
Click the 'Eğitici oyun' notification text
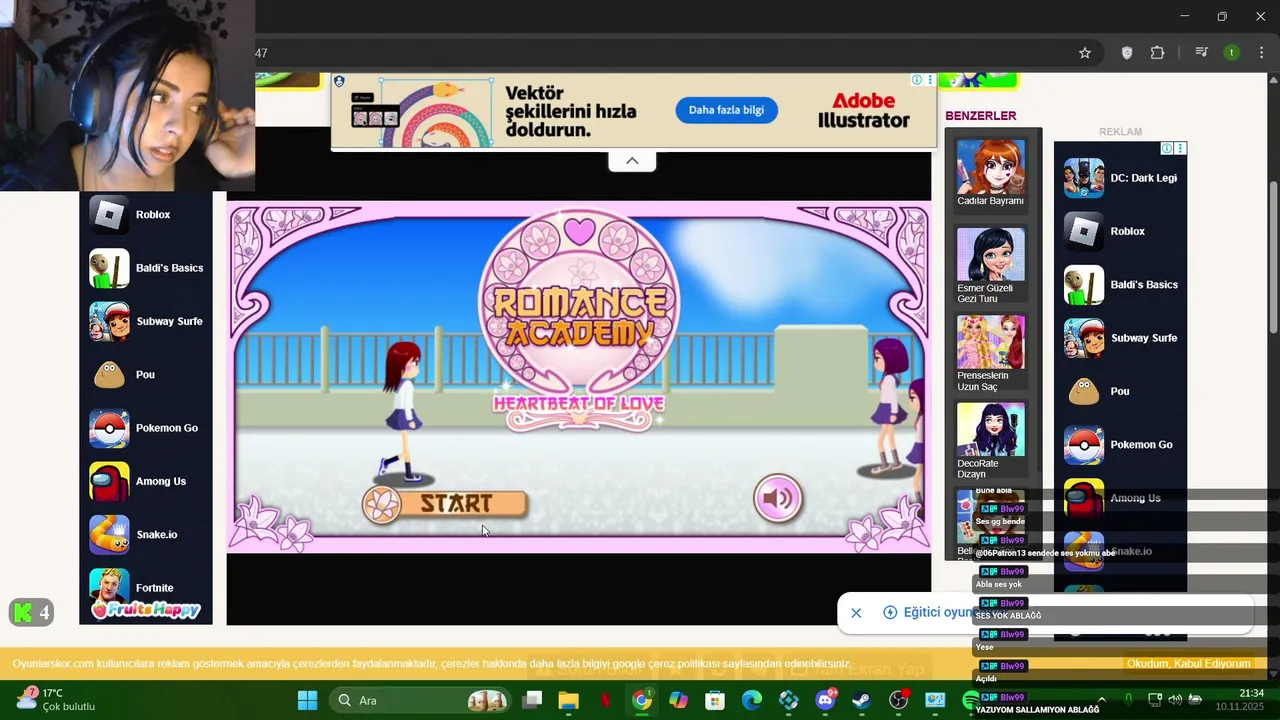point(938,613)
